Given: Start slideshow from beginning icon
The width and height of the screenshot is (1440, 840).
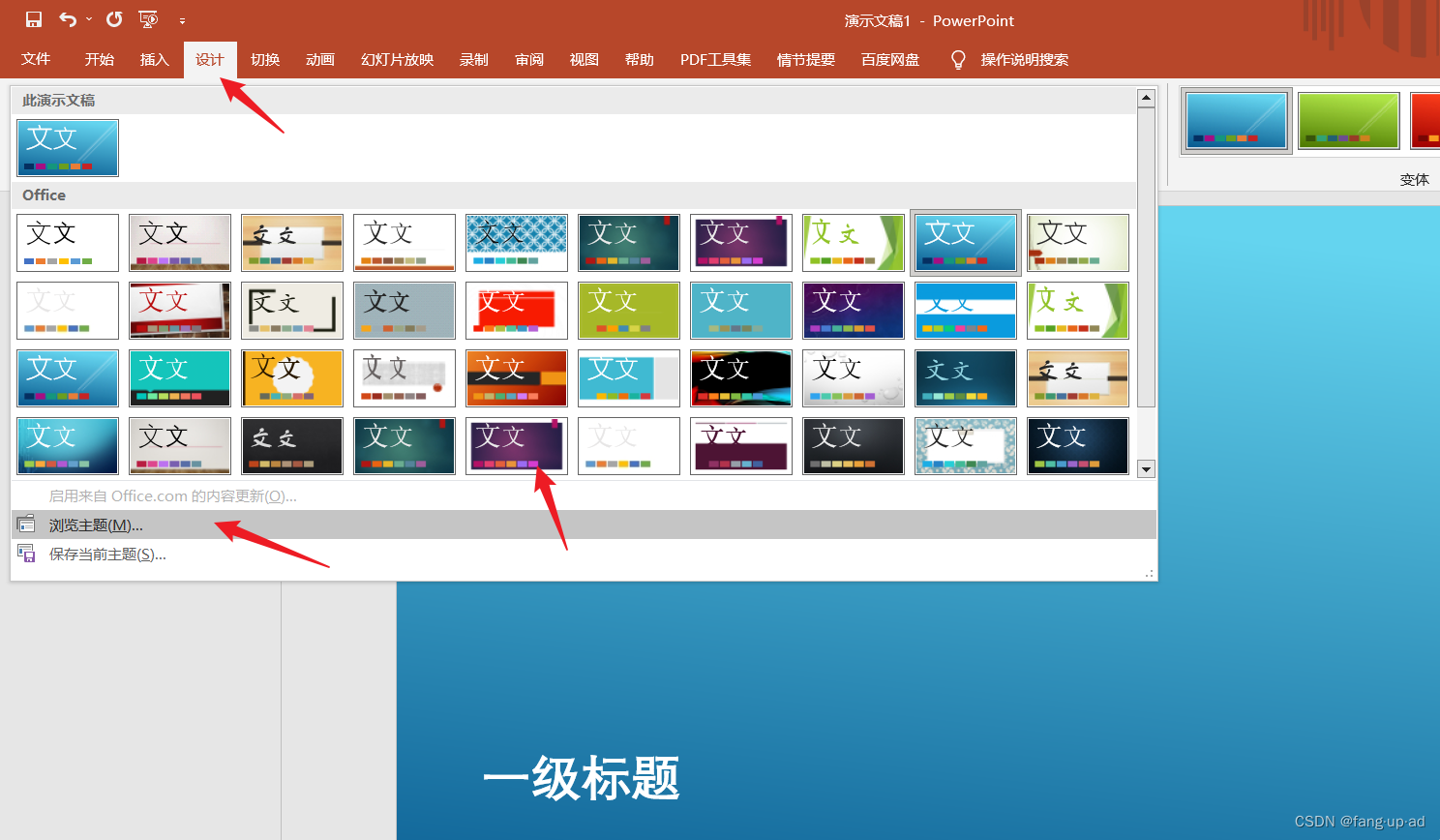Looking at the screenshot, I should [148, 19].
